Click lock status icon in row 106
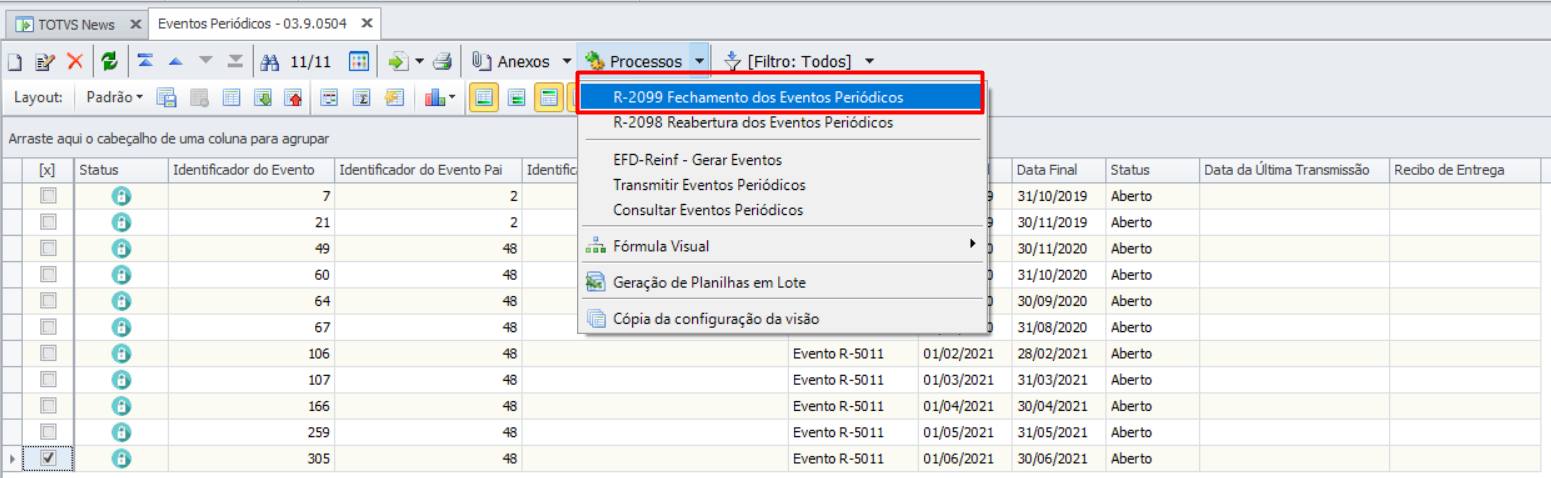The height and width of the screenshot is (478, 1551). [121, 353]
